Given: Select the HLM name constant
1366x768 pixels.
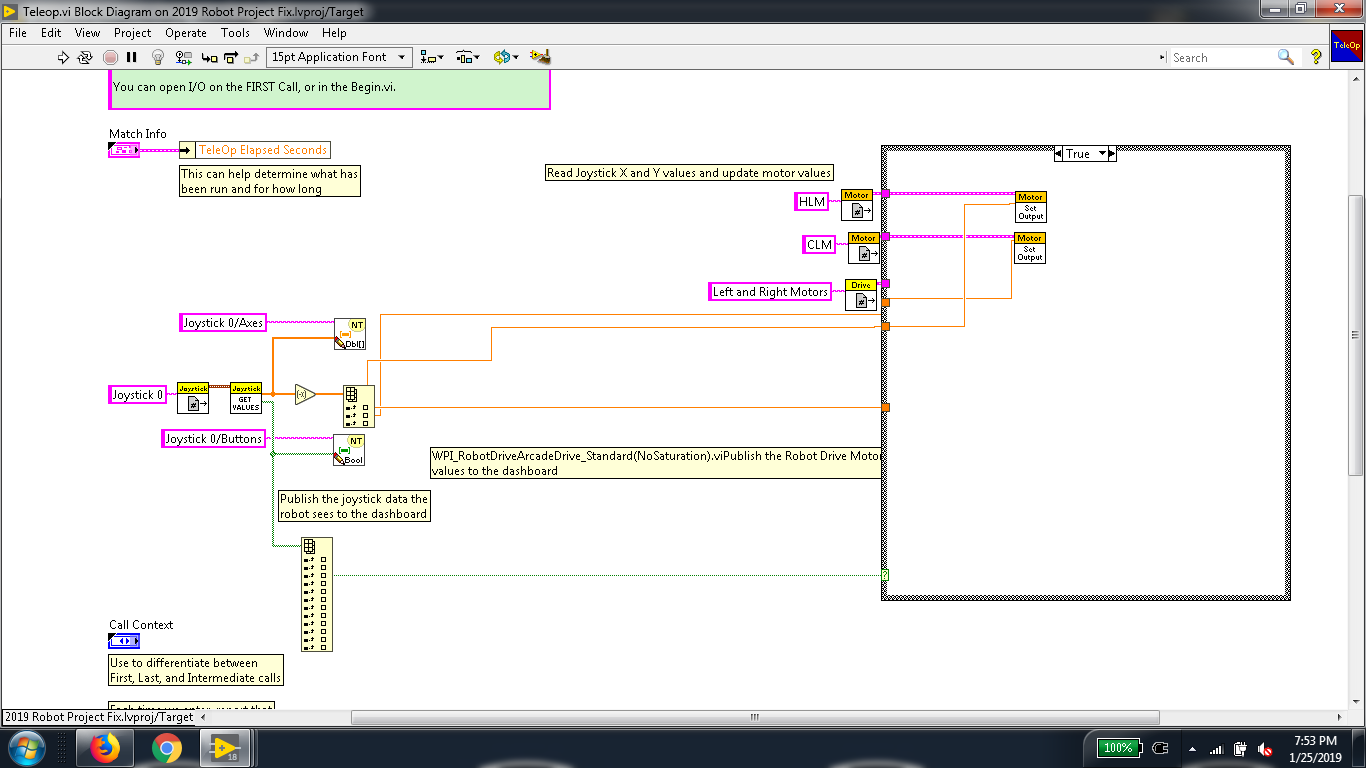Looking at the screenshot, I should [812, 202].
